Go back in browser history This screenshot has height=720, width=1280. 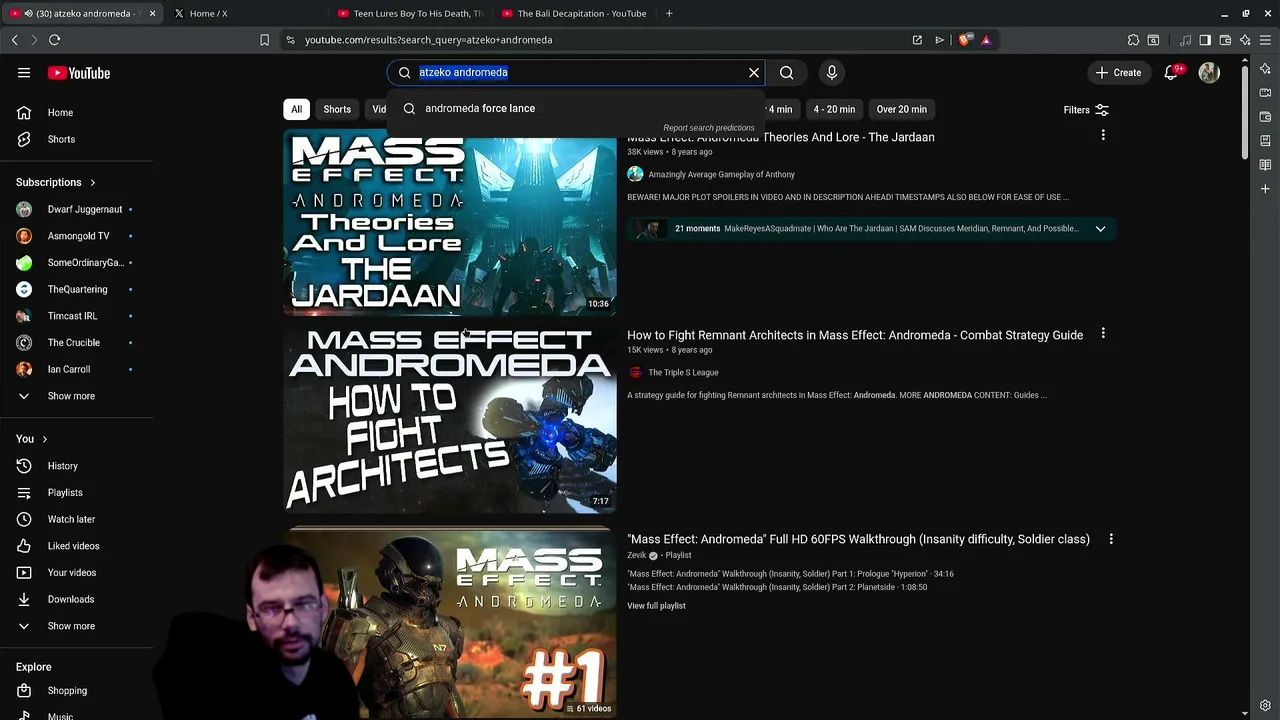(14, 40)
